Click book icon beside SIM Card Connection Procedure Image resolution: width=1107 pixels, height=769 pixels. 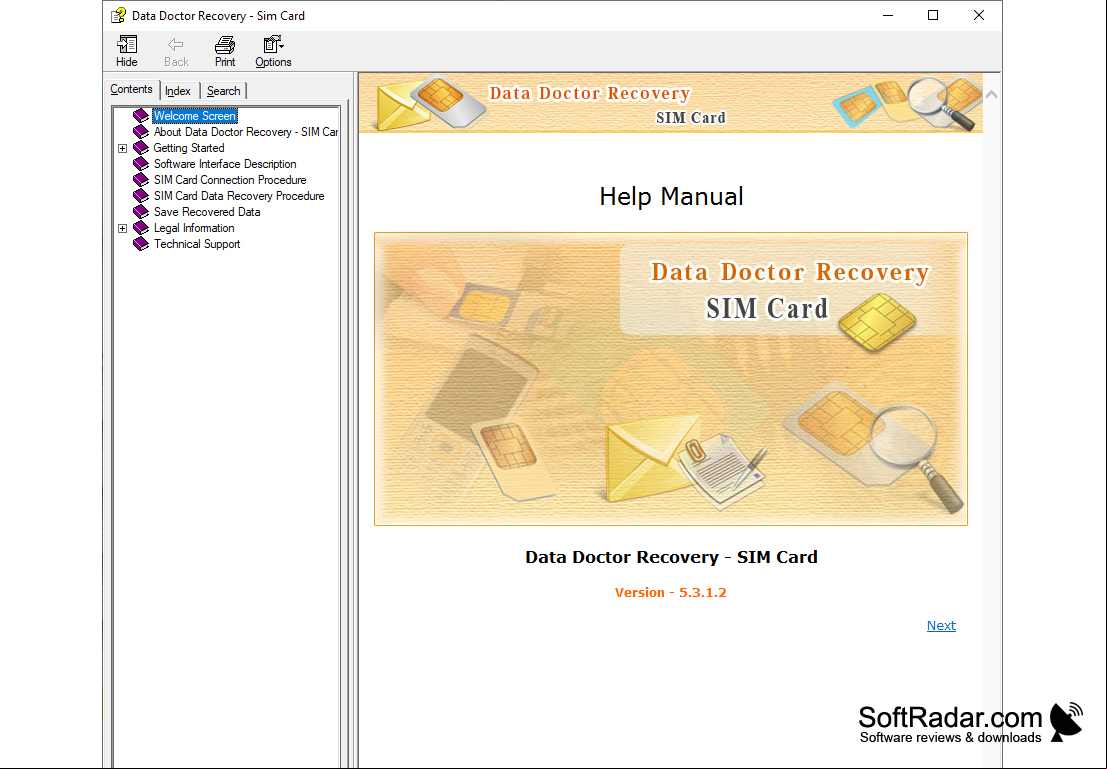pos(141,180)
